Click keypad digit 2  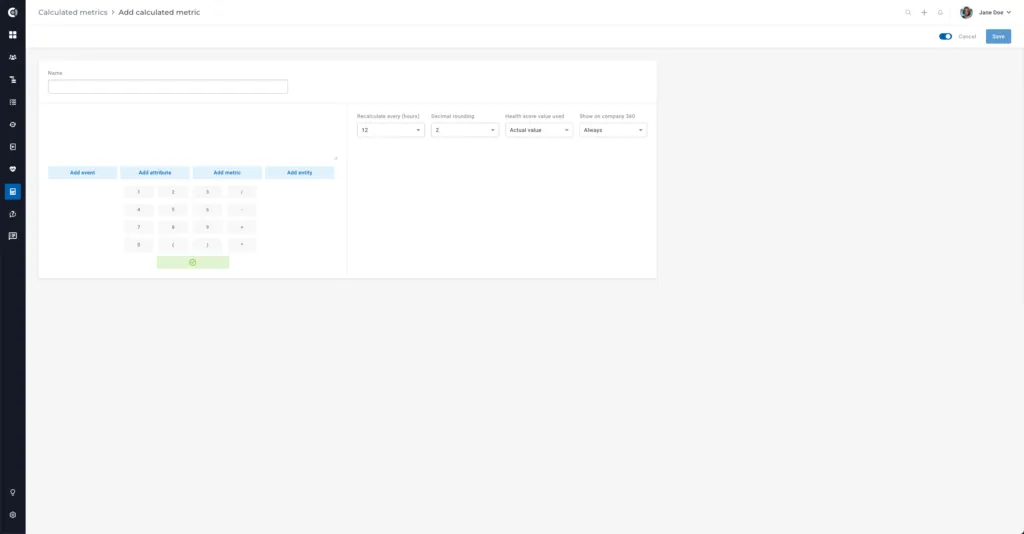tap(173, 192)
